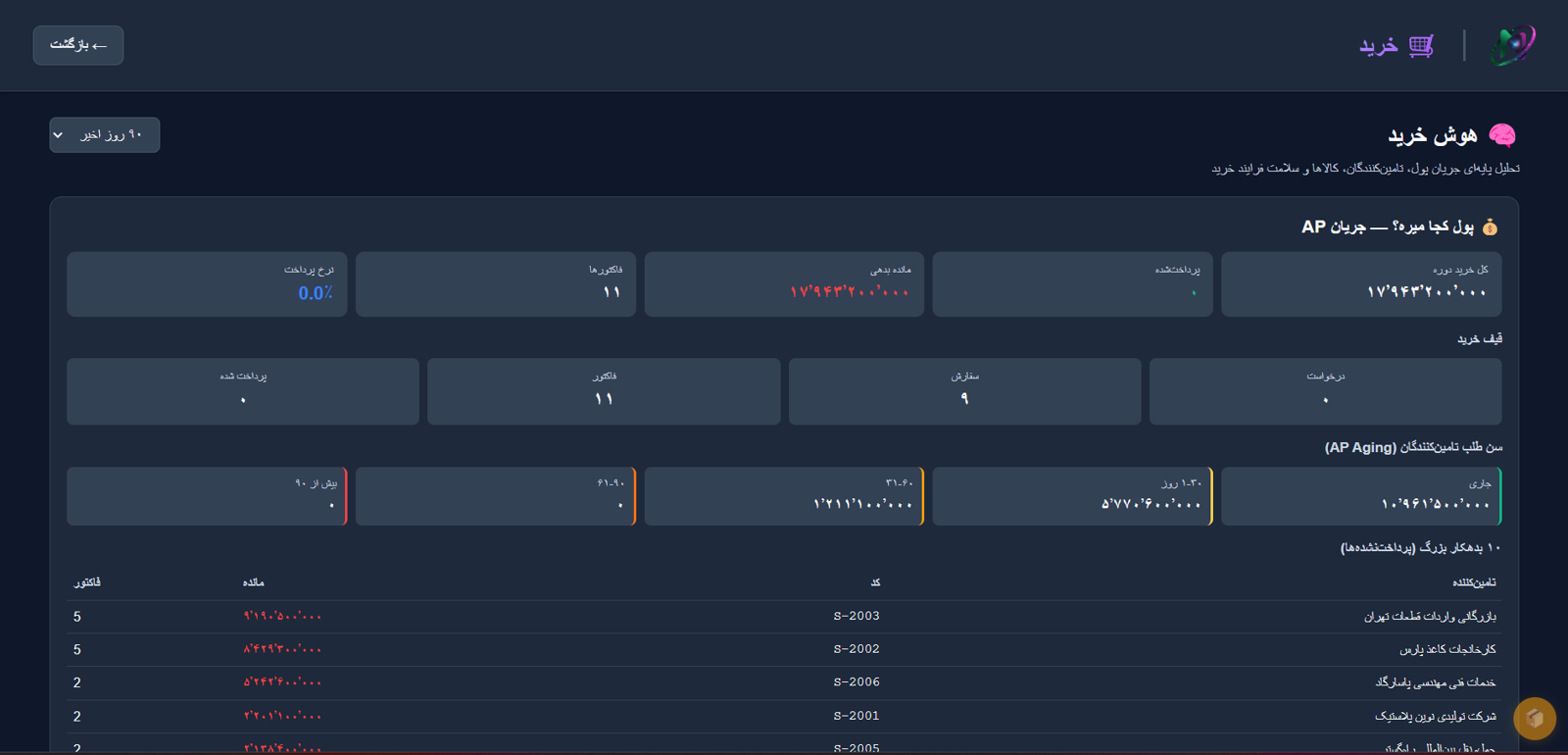Click supplier code S-2006
Image resolution: width=1568 pixels, height=755 pixels.
pos(857,682)
